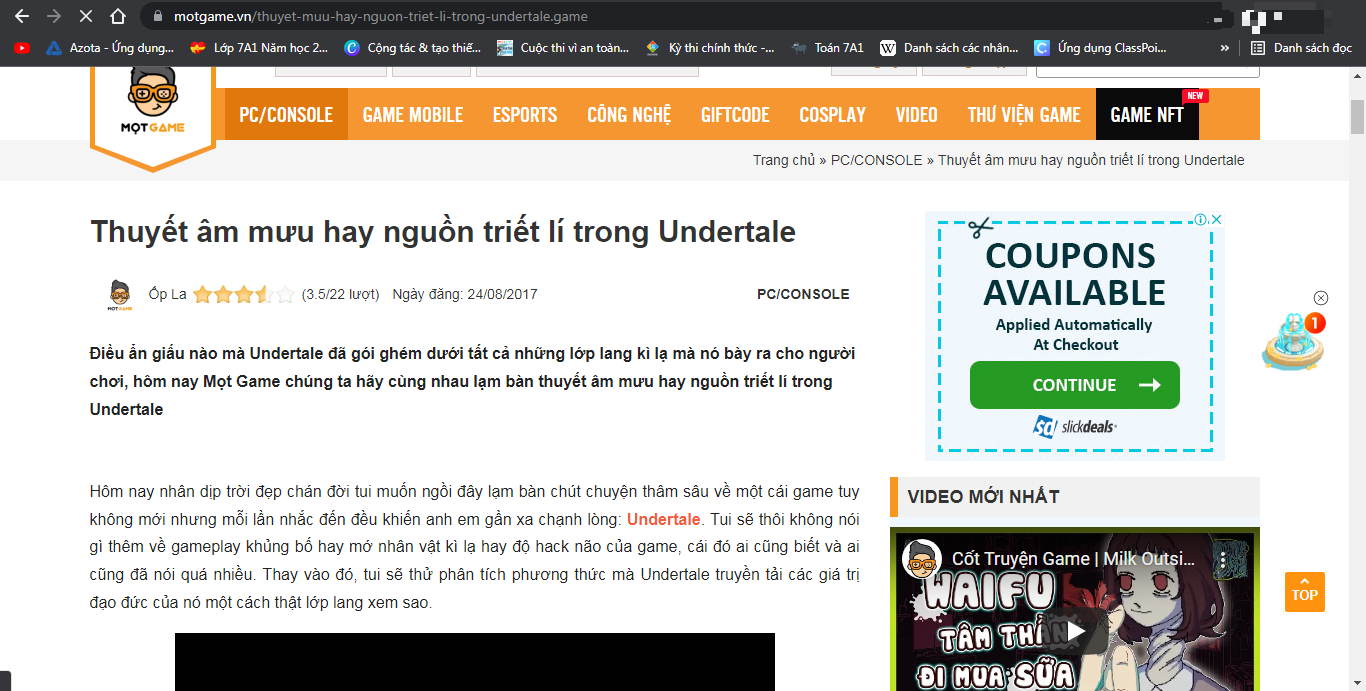Viewport: 1366px width, 691px height.
Task: Open the Danh sách đọc reading list
Action: (x=1302, y=47)
